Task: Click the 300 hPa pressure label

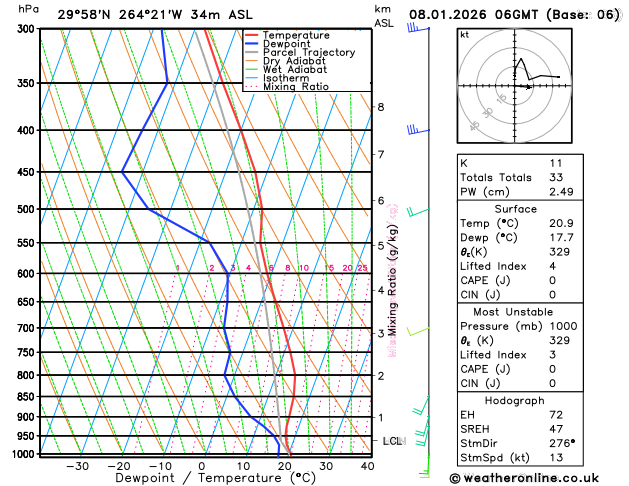Action: click(x=28, y=29)
